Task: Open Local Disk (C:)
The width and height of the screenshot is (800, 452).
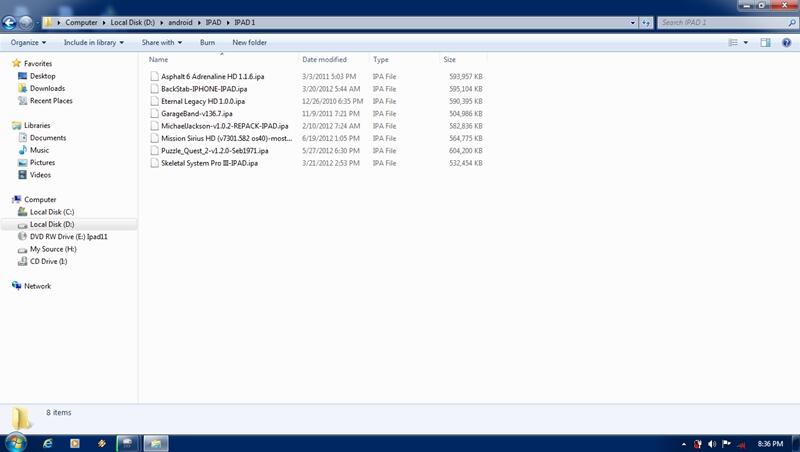Action: pos(46,212)
